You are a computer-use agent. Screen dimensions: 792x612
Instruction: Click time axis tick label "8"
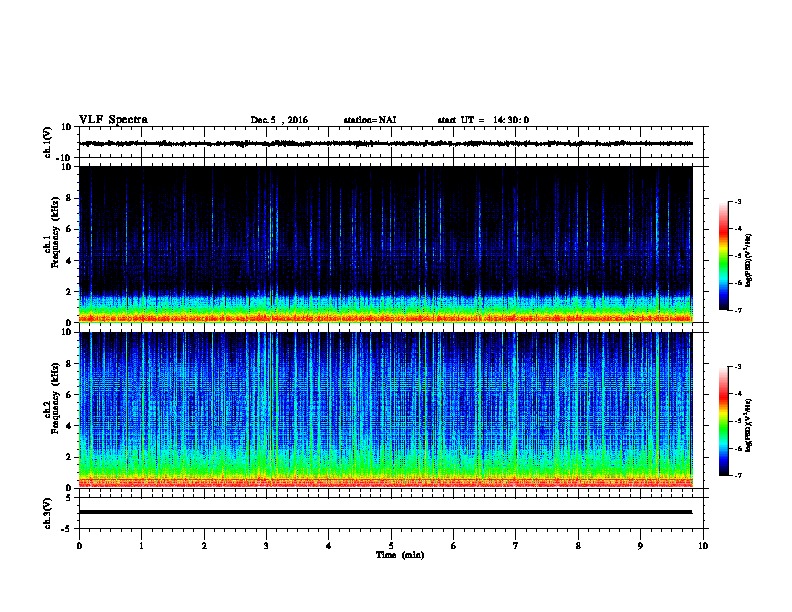pos(578,546)
